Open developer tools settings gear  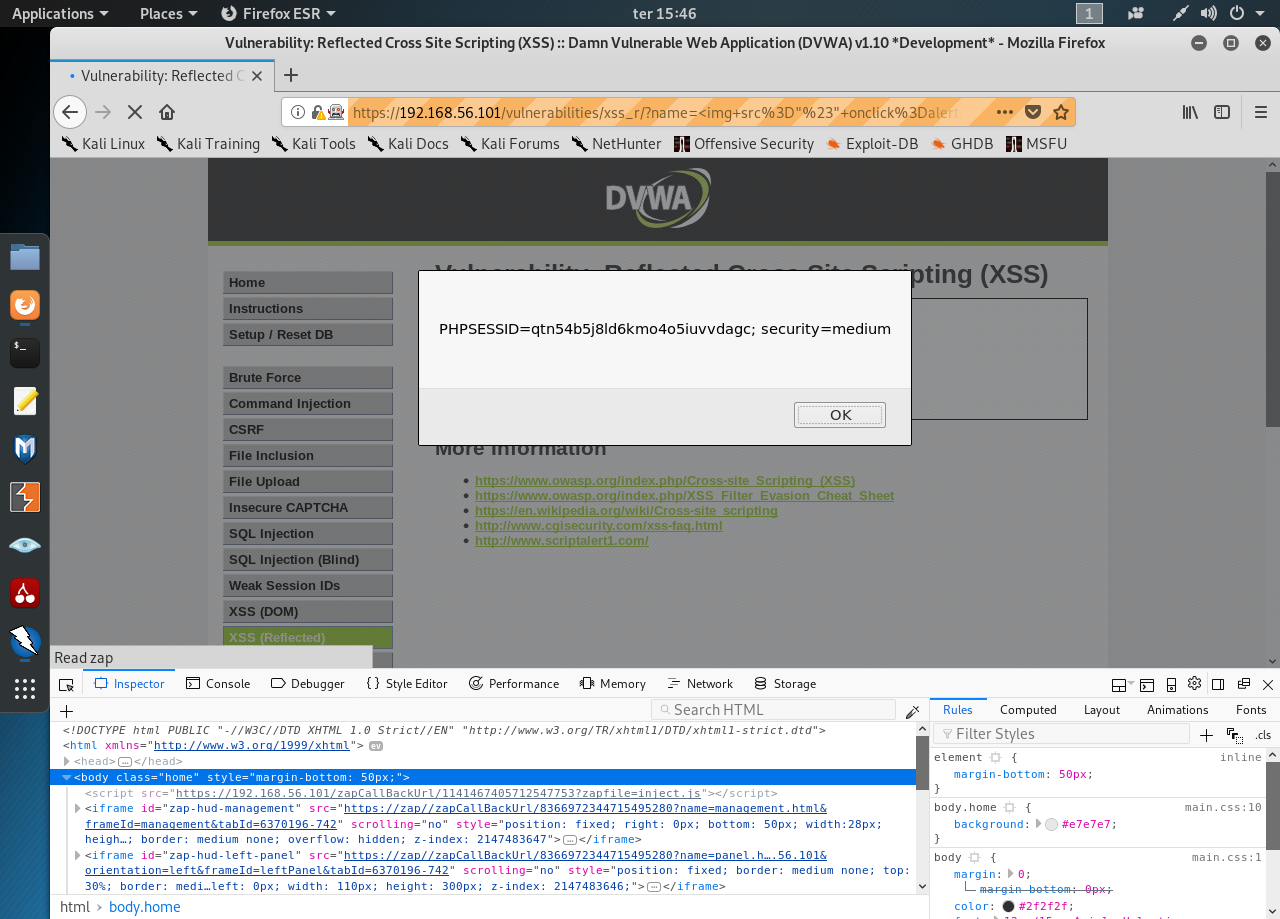point(1194,684)
